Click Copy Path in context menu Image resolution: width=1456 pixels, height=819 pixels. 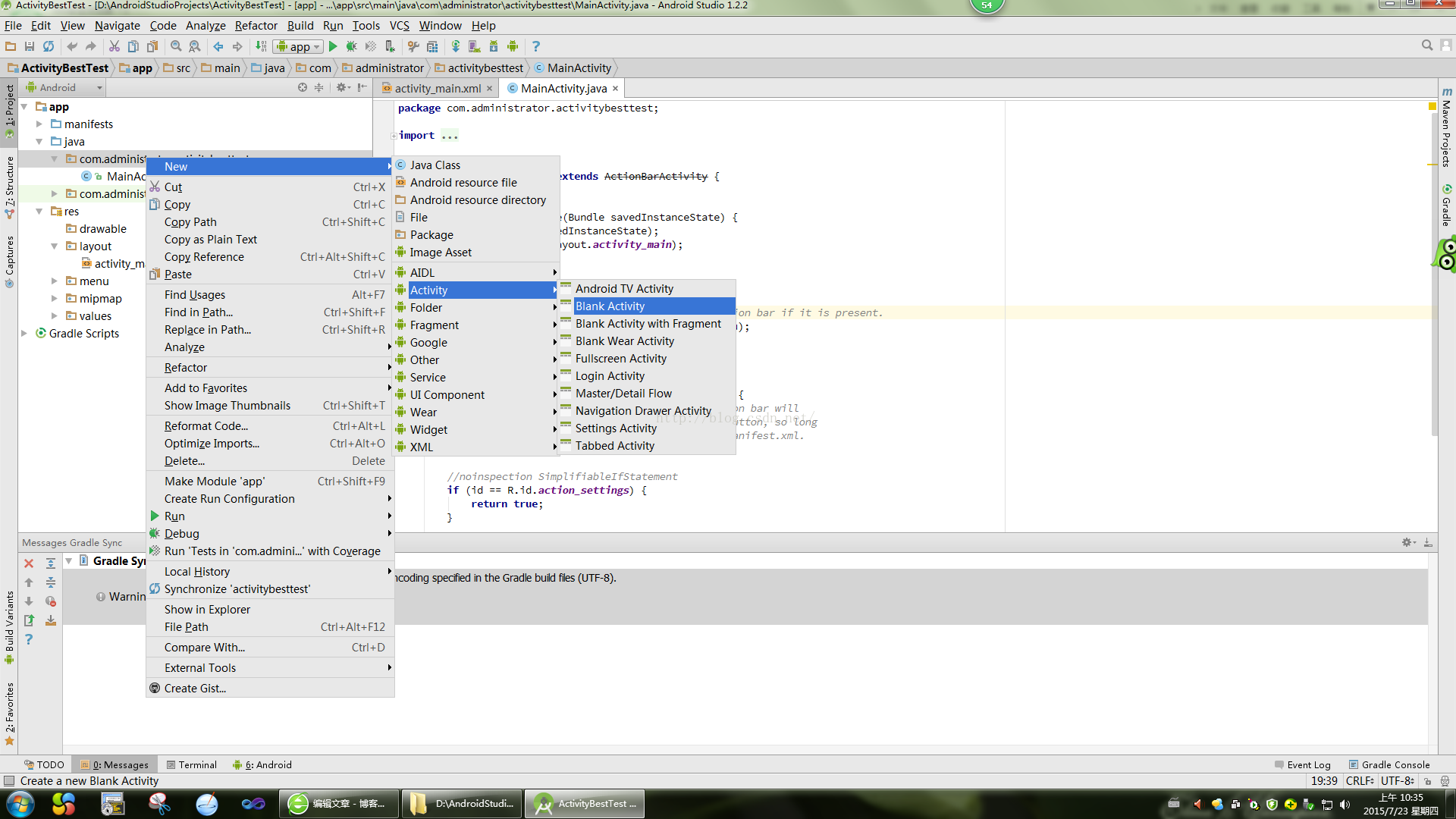click(x=270, y=222)
